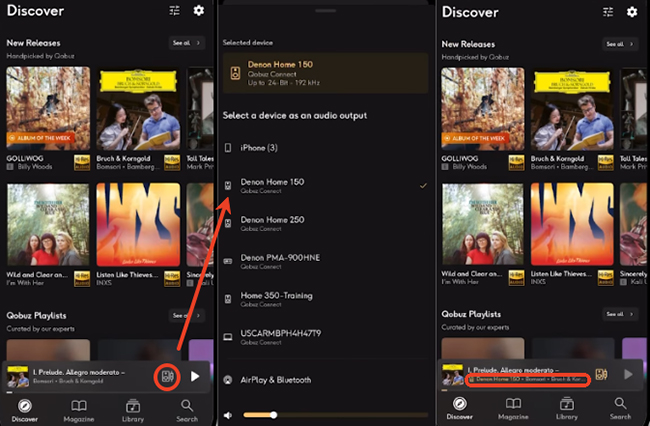Tap 'INXS' artist name on left screen
The height and width of the screenshot is (426, 650).
104,283
